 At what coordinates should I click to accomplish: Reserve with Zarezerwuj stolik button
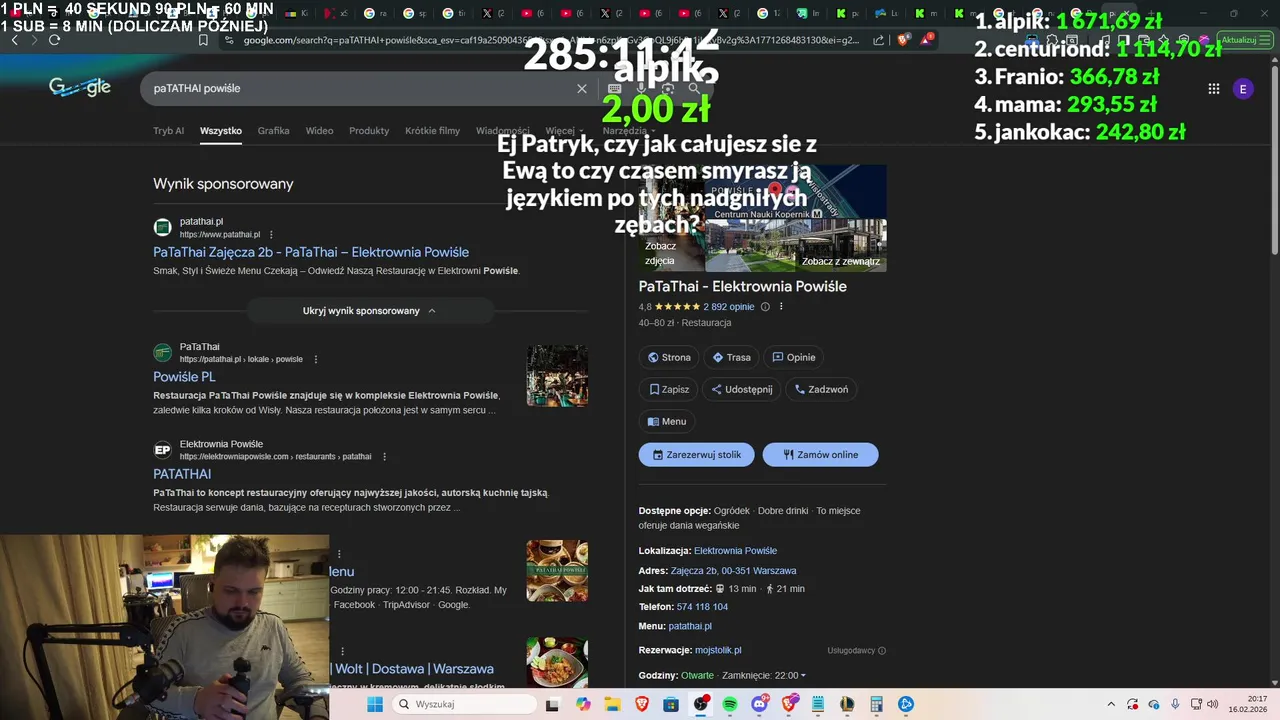pyautogui.click(x=697, y=455)
